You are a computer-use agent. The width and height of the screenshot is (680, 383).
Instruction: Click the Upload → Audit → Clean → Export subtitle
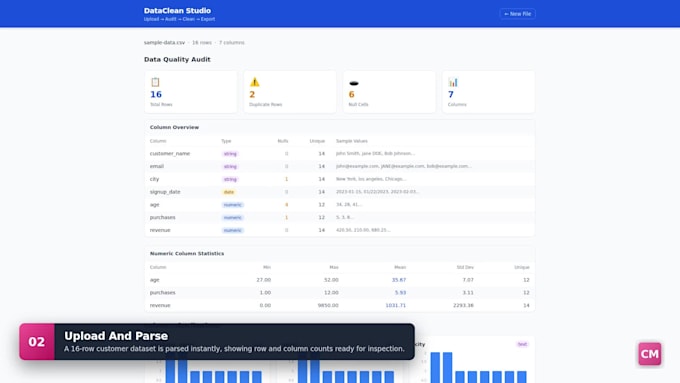point(180,19)
